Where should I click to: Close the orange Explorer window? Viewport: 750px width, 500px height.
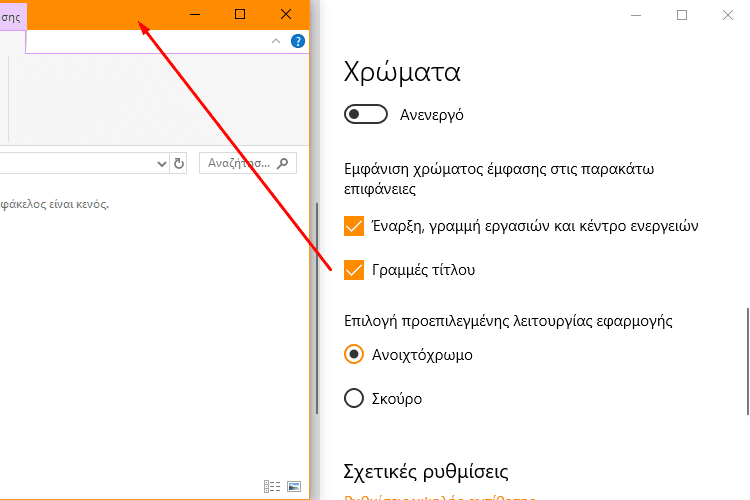(x=286, y=14)
